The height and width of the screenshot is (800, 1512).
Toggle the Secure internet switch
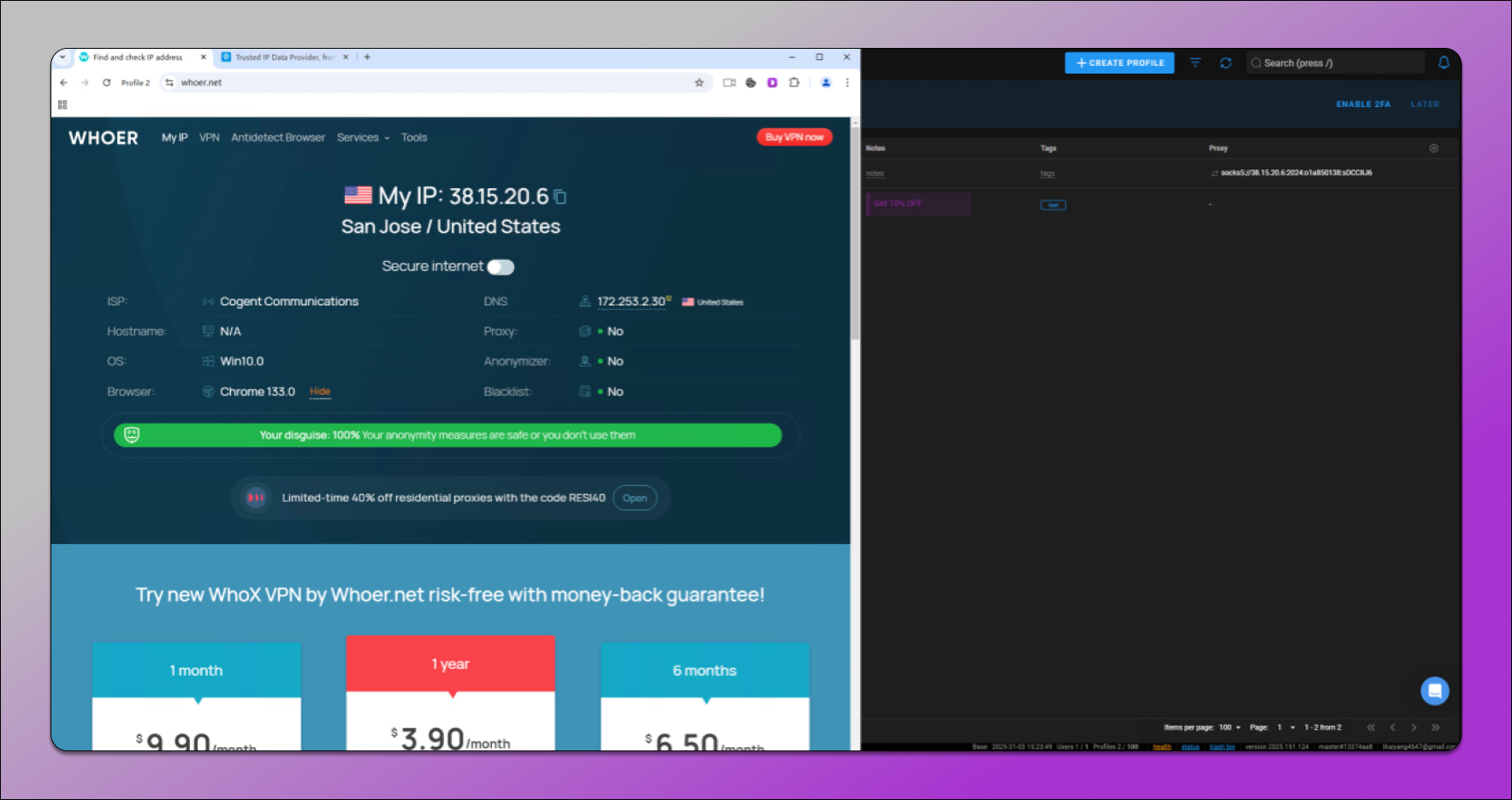501,267
